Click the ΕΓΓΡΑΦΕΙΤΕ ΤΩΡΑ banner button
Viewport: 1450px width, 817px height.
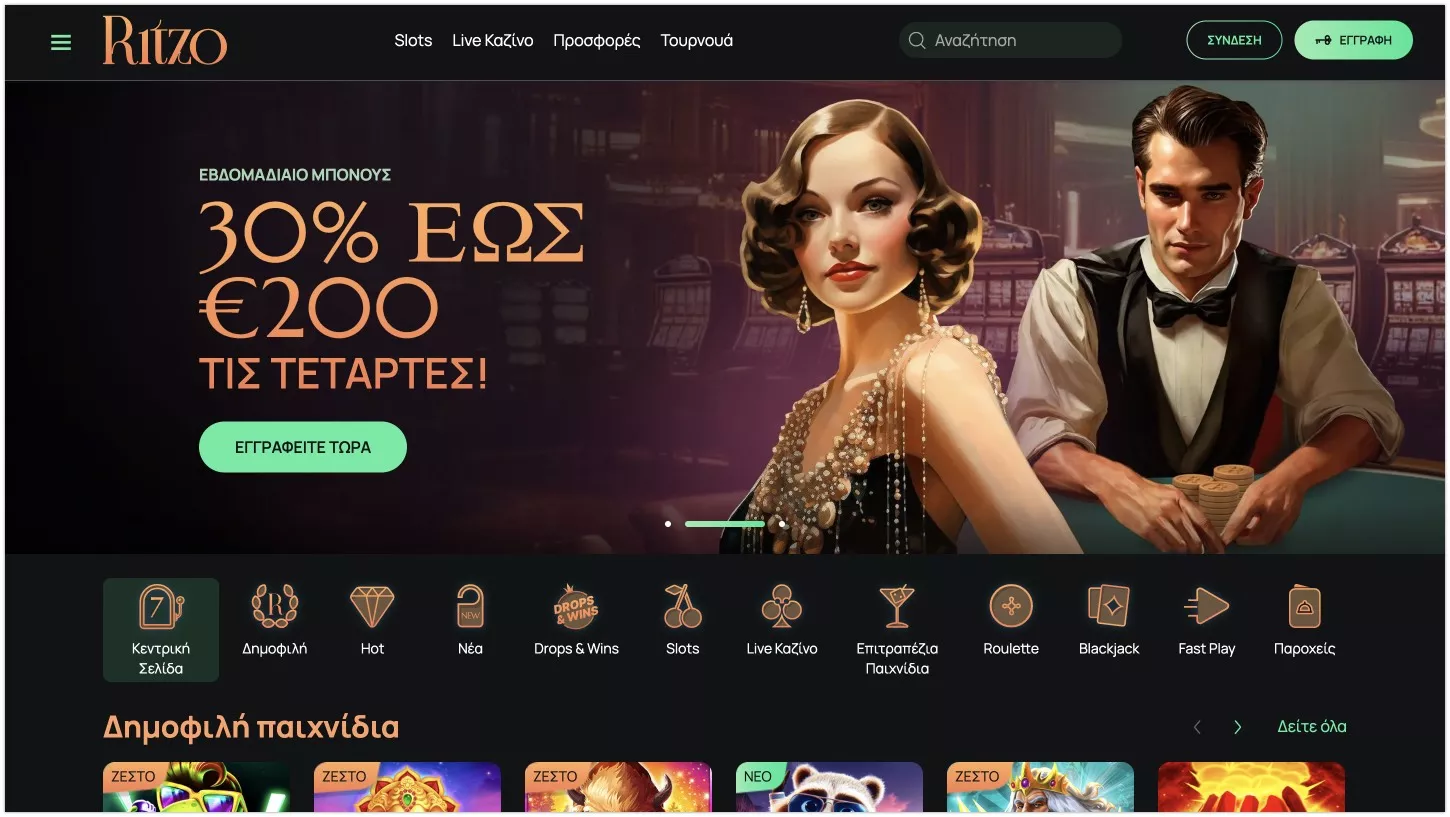click(x=303, y=447)
